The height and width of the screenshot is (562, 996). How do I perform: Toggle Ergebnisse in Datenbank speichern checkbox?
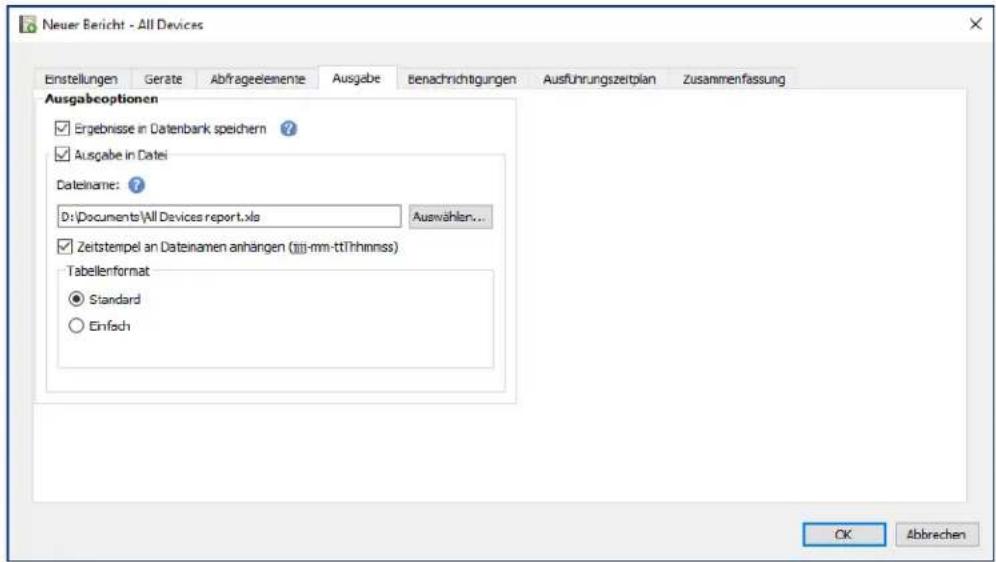point(62,129)
